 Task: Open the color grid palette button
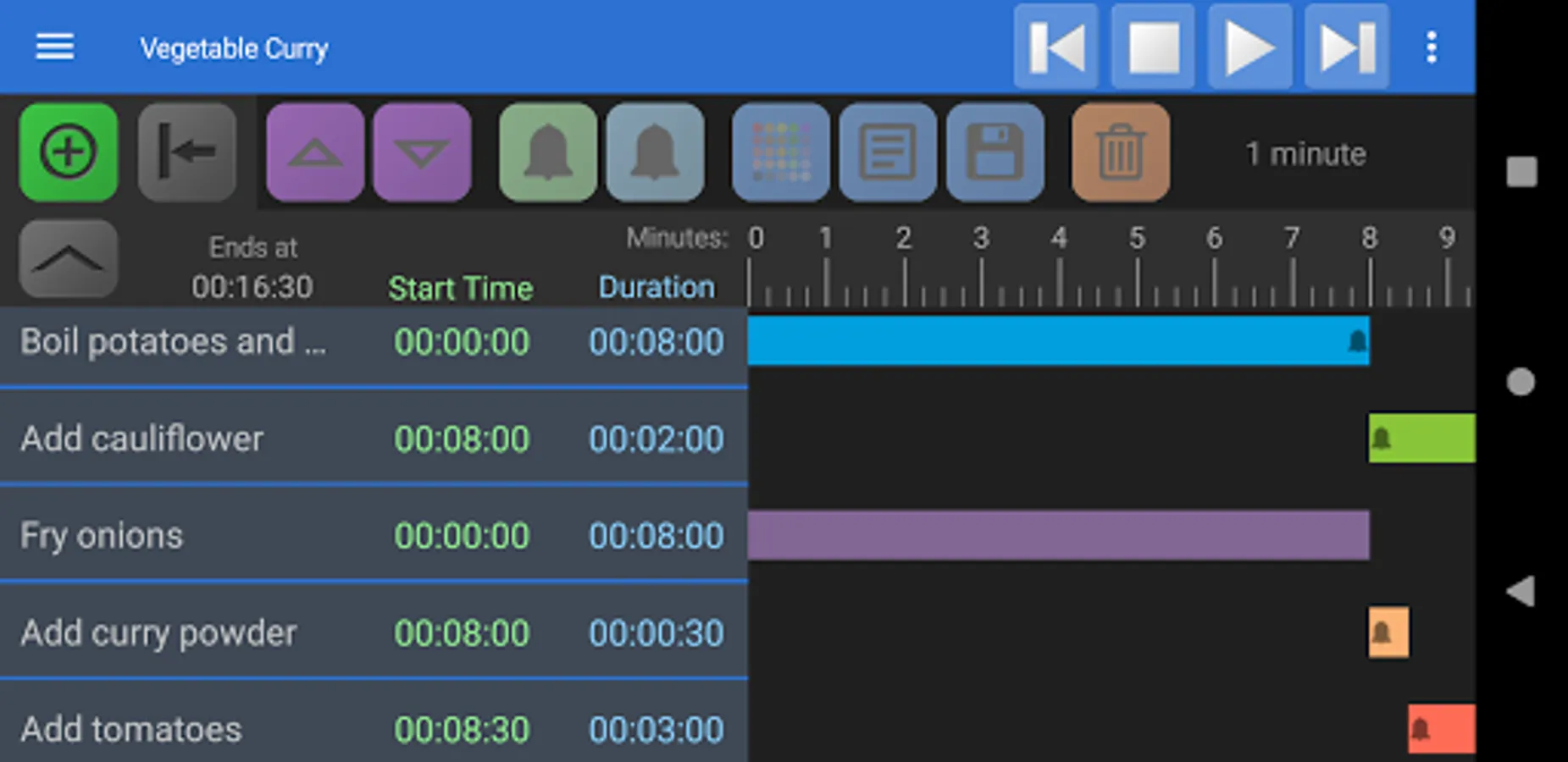780,152
